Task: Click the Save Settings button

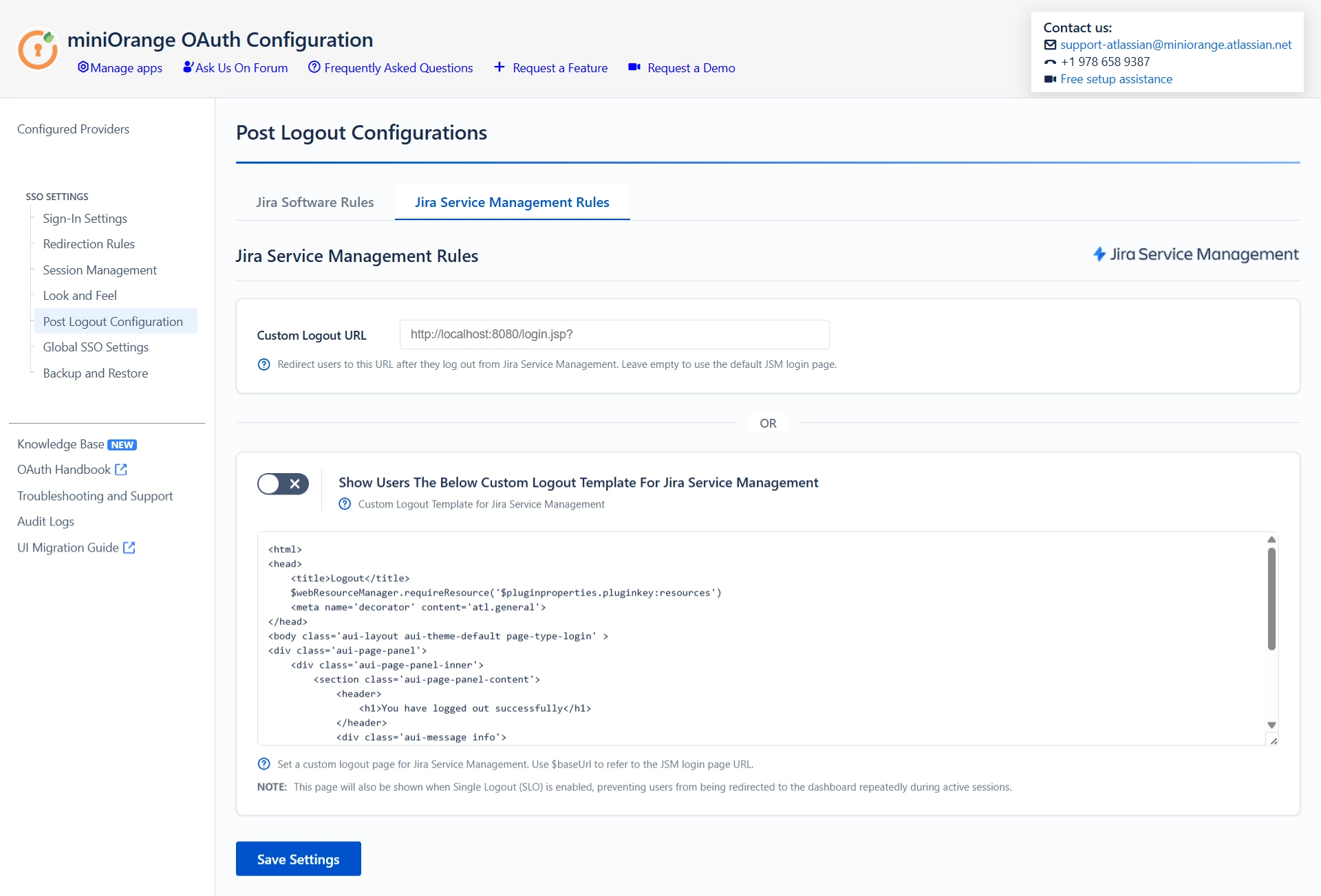Action: click(x=298, y=859)
